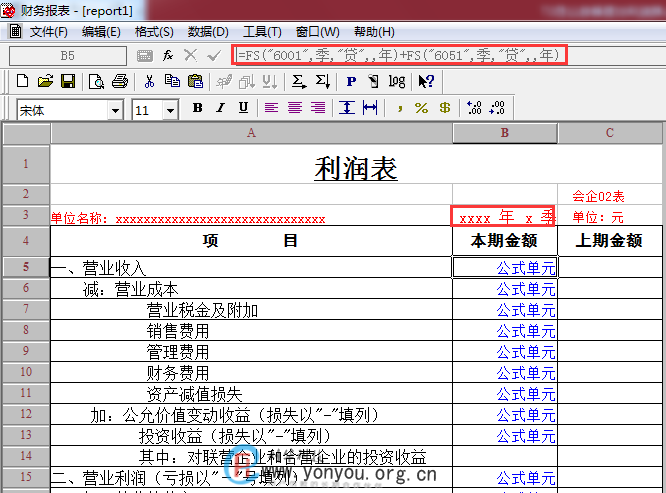The width and height of the screenshot is (666, 493).
Task: Cancel formula entry with X icon
Action: [x=191, y=55]
